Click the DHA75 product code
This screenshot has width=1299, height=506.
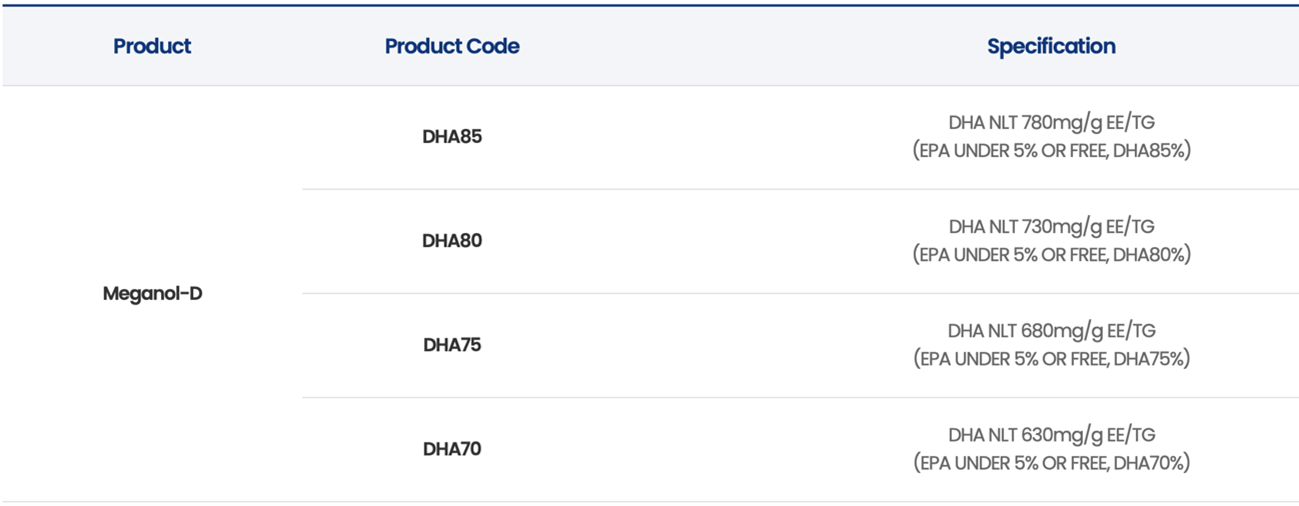[452, 345]
